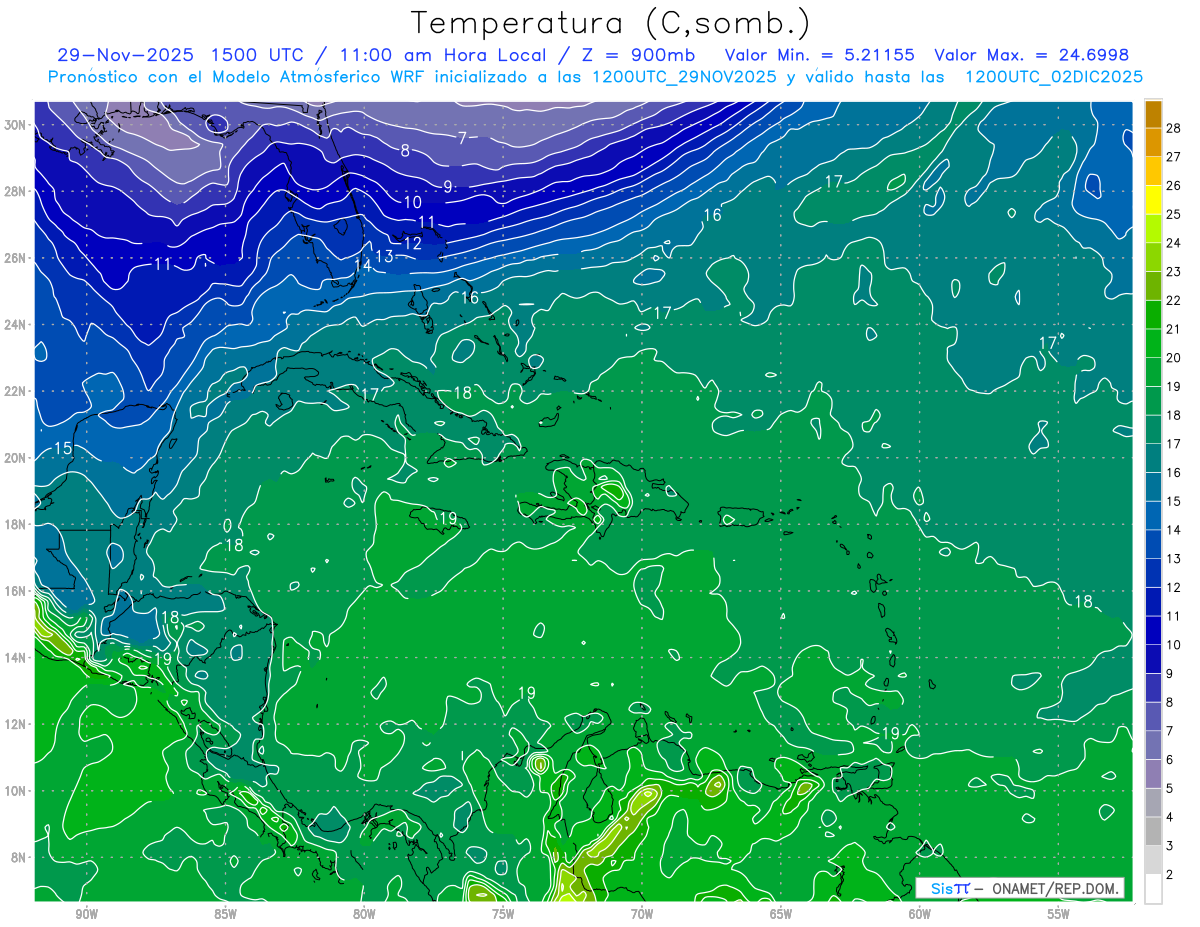Click the '14' contour label near Florida

tap(362, 265)
